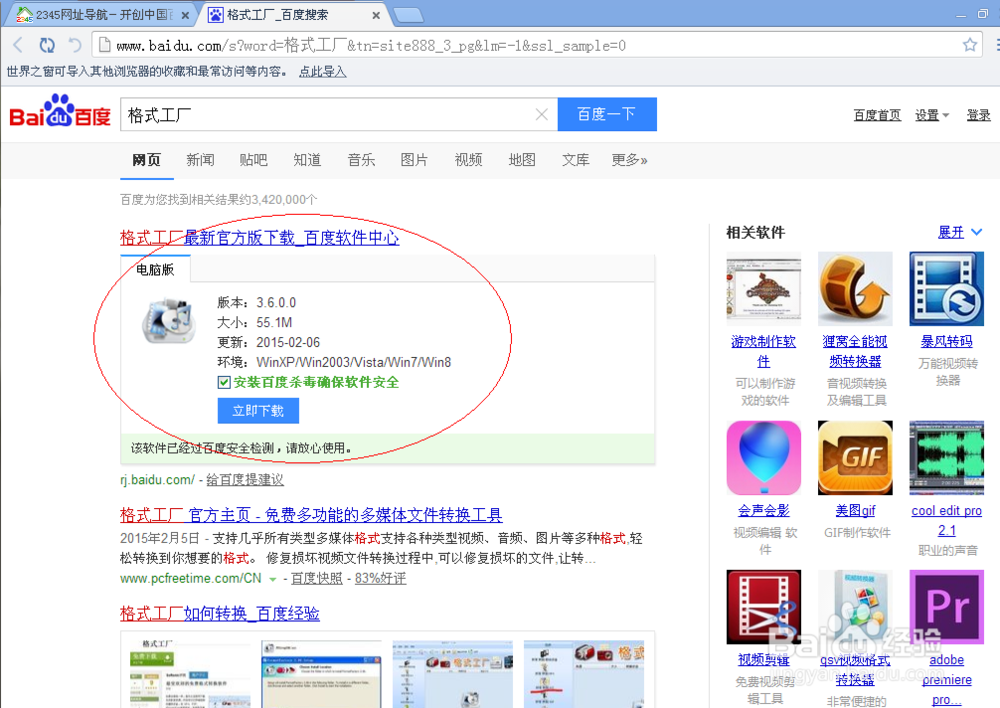Click the page icon in address bar
1000x708 pixels.
pyautogui.click(x=103, y=45)
